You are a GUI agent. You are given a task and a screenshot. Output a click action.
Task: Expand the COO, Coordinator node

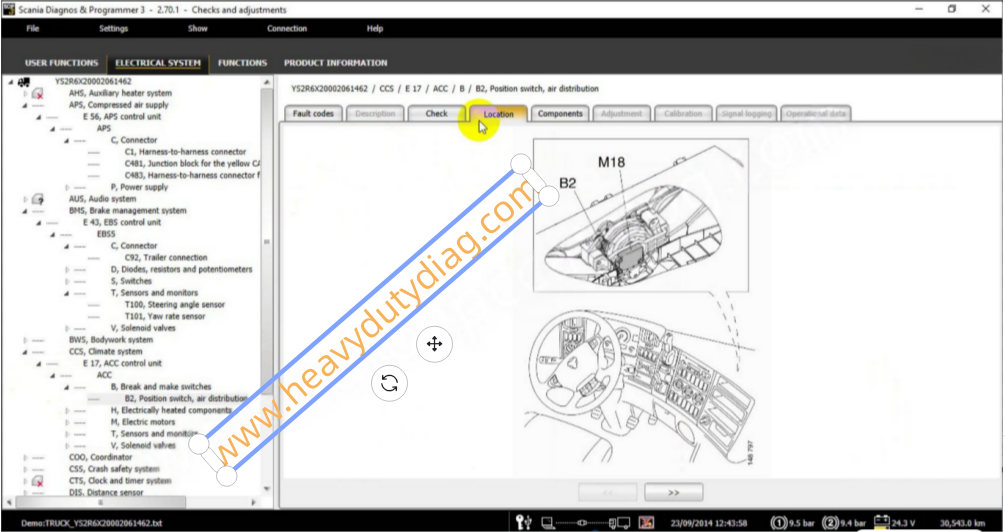(26, 457)
